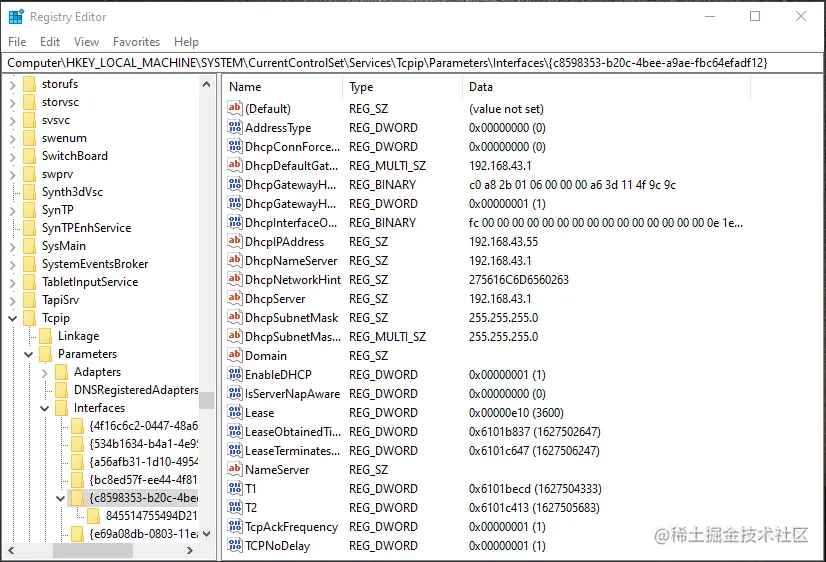Collapse the {c8598353-b20c-4be key node
This screenshot has width=826, height=562.
(61, 498)
